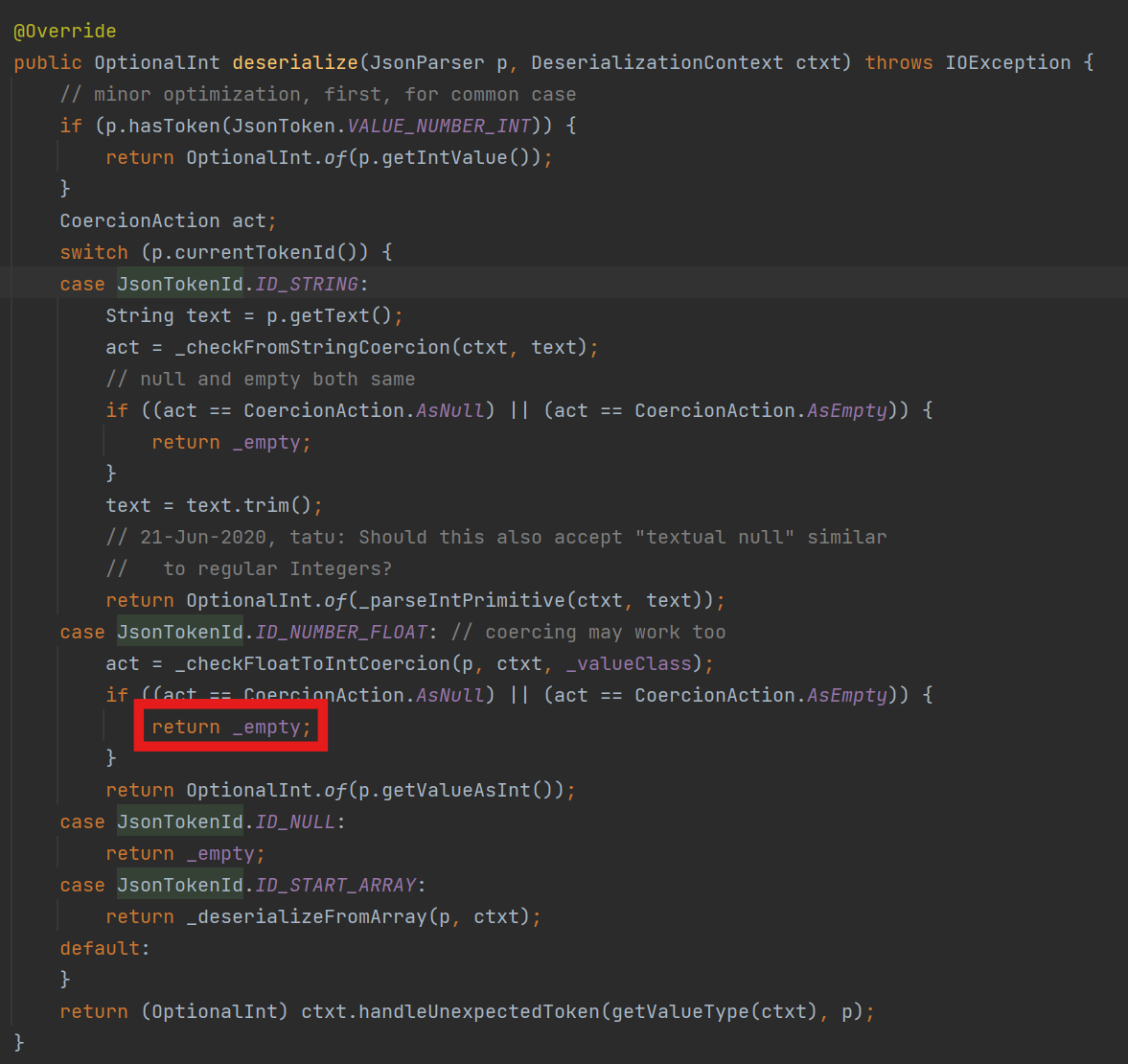Click the p.getText() call
Viewport: 1128px width, 1064px height.
click(x=330, y=315)
